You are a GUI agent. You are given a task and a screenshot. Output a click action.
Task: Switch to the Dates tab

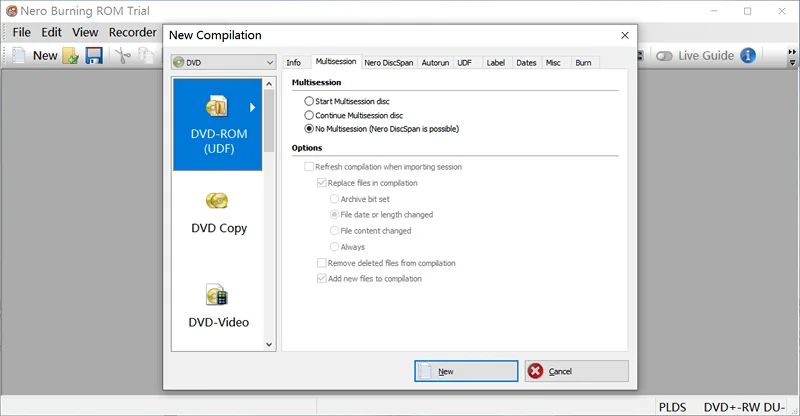tap(526, 63)
